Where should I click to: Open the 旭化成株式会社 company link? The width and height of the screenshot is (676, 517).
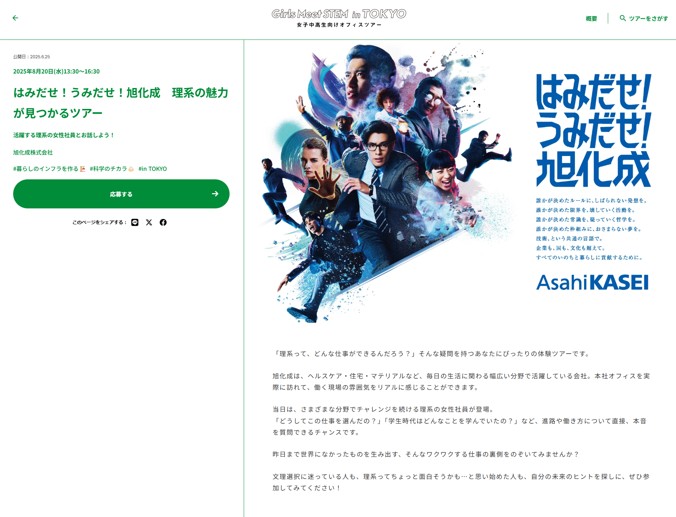coord(33,153)
